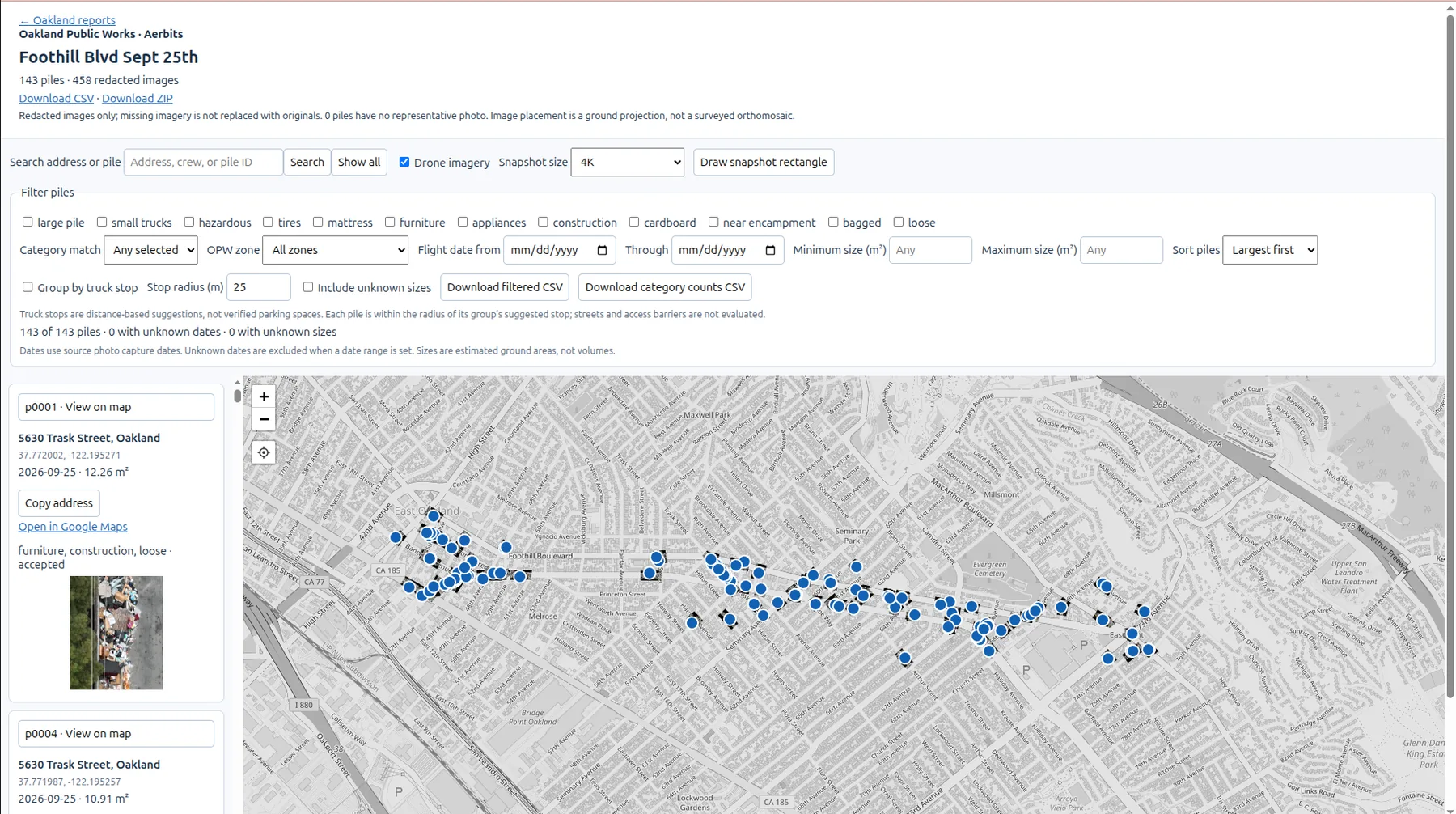
Task: Click the Maximum size field
Action: coord(1121,250)
